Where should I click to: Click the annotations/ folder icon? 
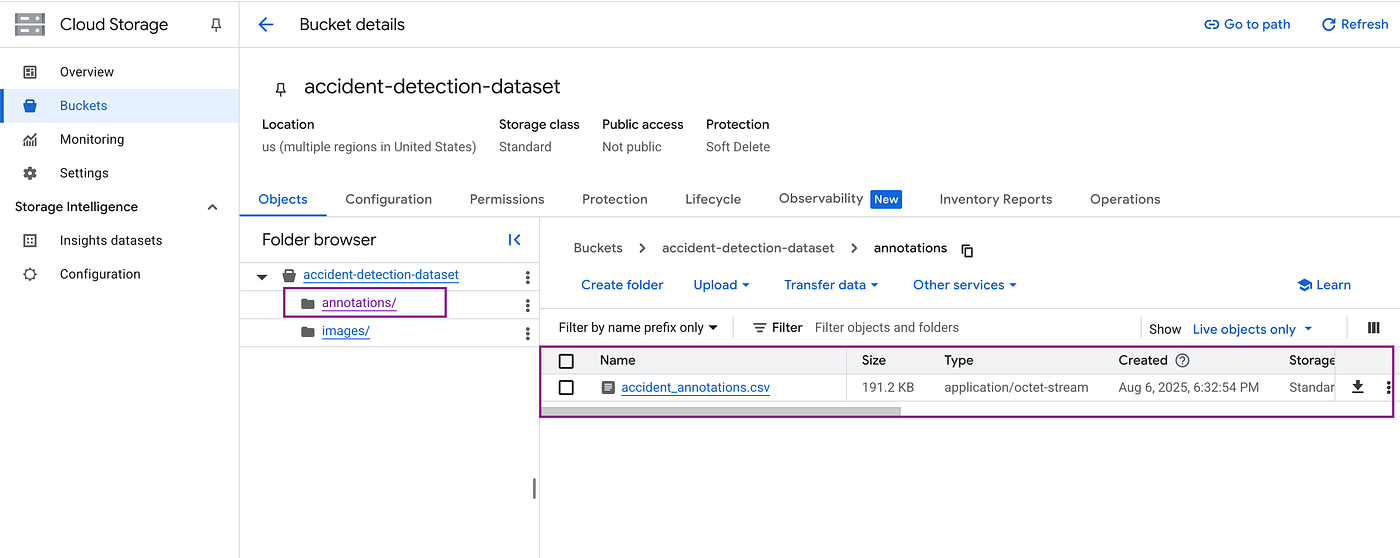308,304
